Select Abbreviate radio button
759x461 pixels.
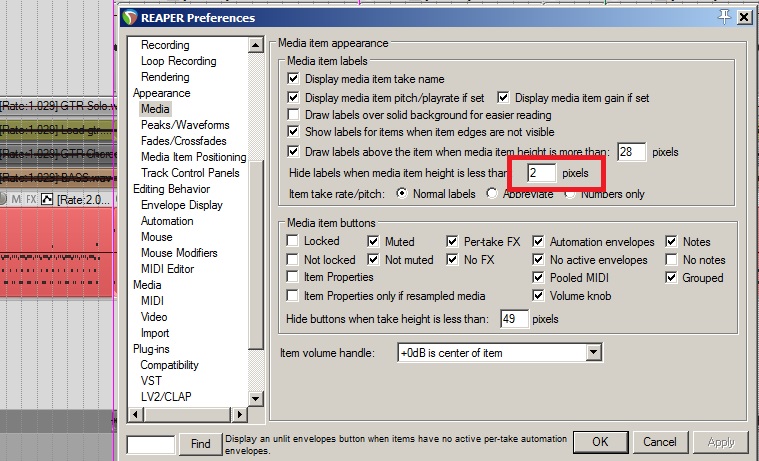pos(492,194)
